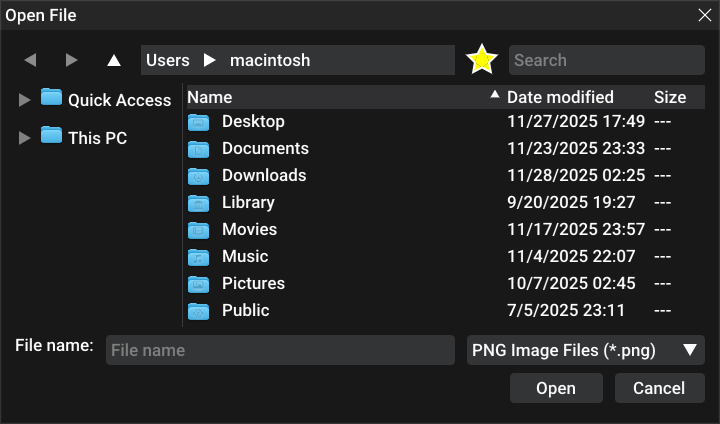The width and height of the screenshot is (720, 424).
Task: Click the yellow star favorites icon
Action: pyautogui.click(x=482, y=60)
